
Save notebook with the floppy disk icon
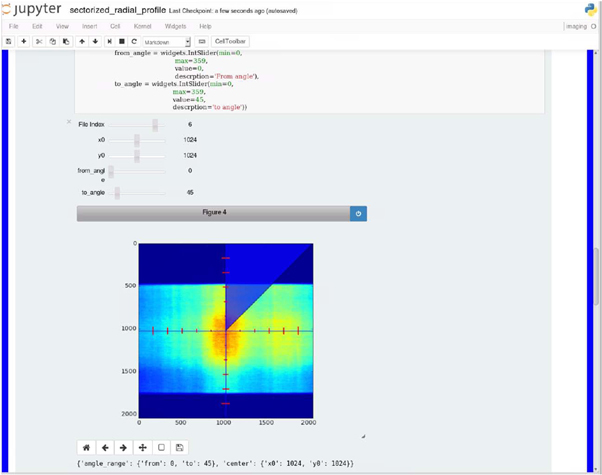click(8, 41)
